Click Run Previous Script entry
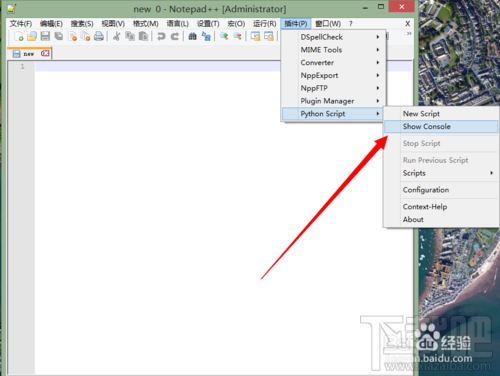 point(441,160)
